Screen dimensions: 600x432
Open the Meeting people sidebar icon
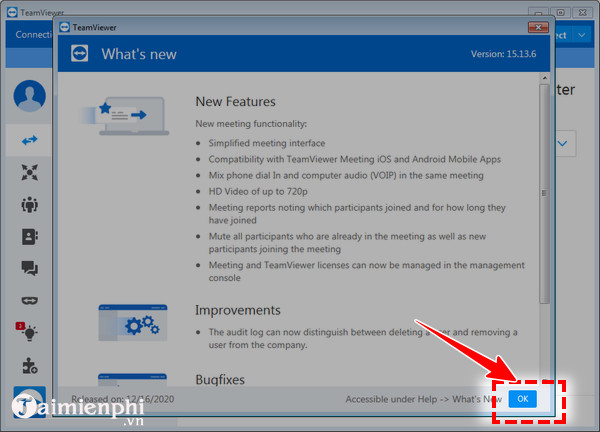[x=29, y=204]
